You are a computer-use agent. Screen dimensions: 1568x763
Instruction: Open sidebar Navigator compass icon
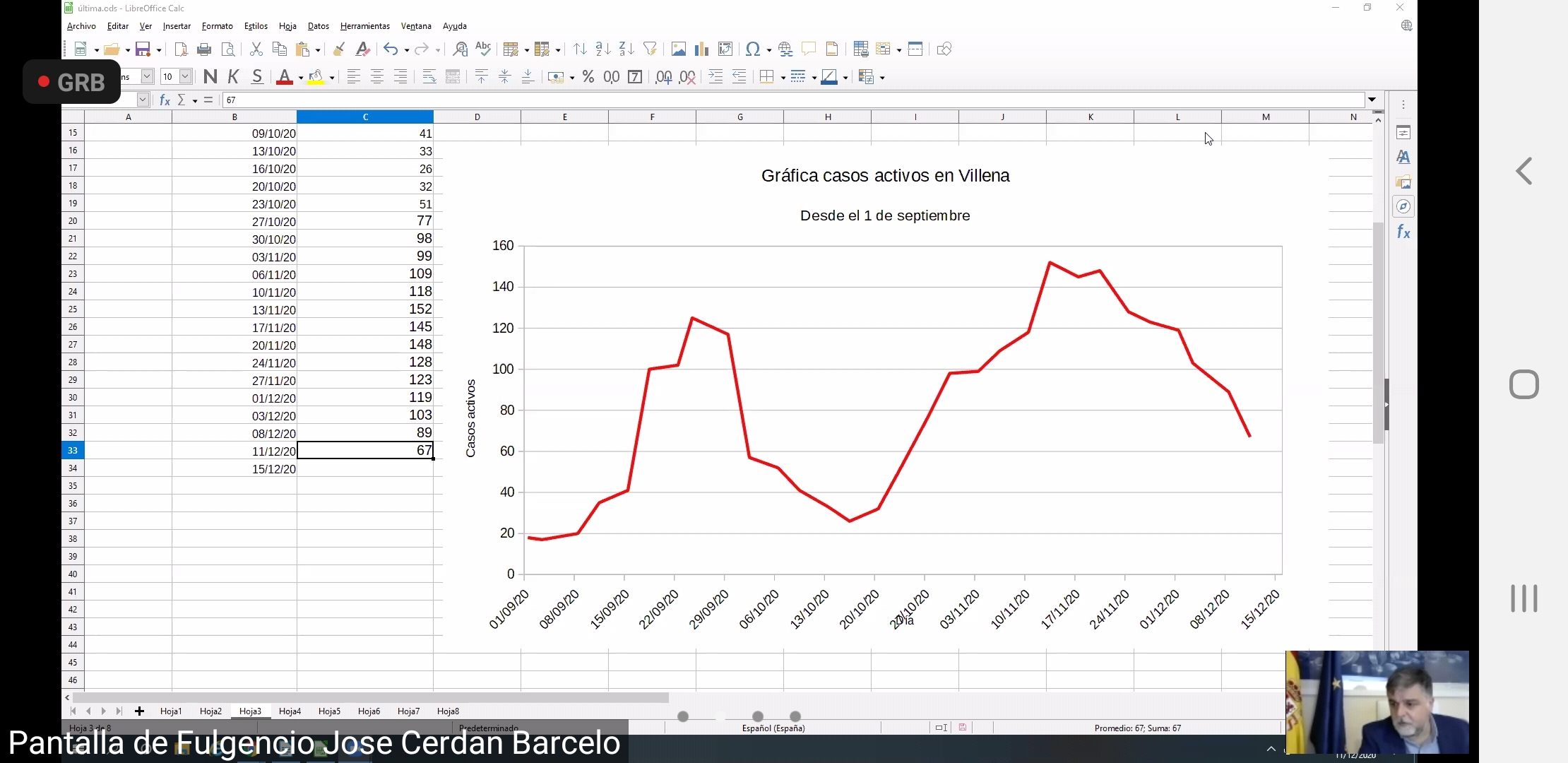[x=1403, y=206]
